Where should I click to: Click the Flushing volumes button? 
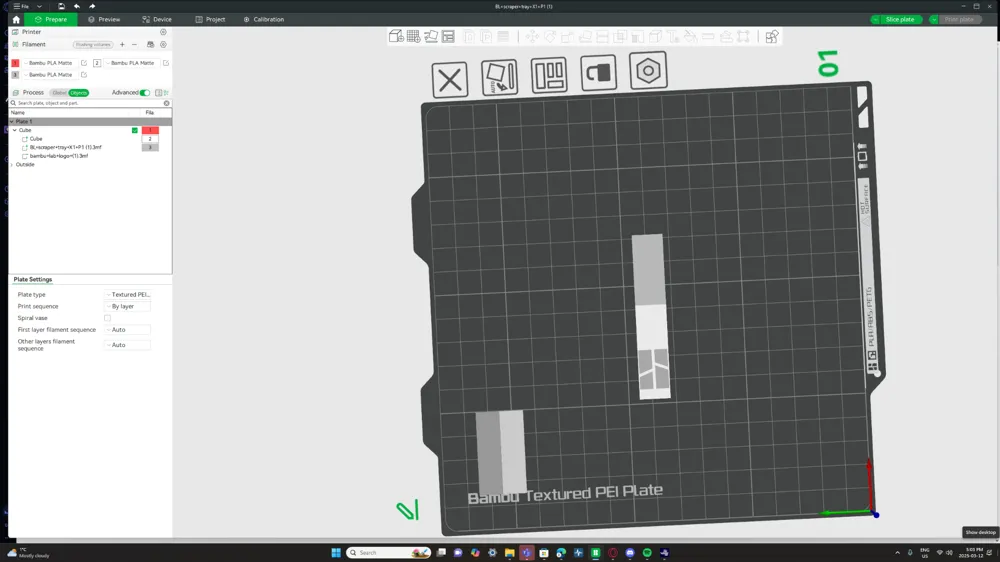92,45
